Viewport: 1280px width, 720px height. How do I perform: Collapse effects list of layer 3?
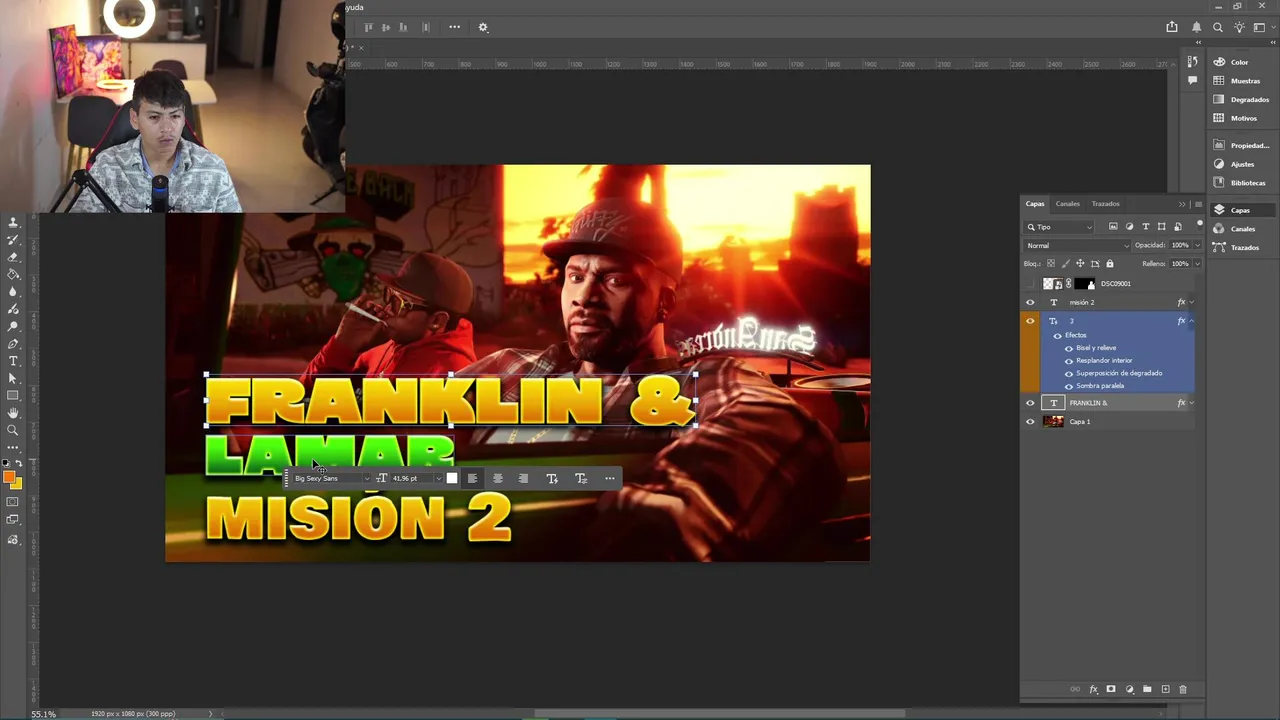coord(1192,321)
